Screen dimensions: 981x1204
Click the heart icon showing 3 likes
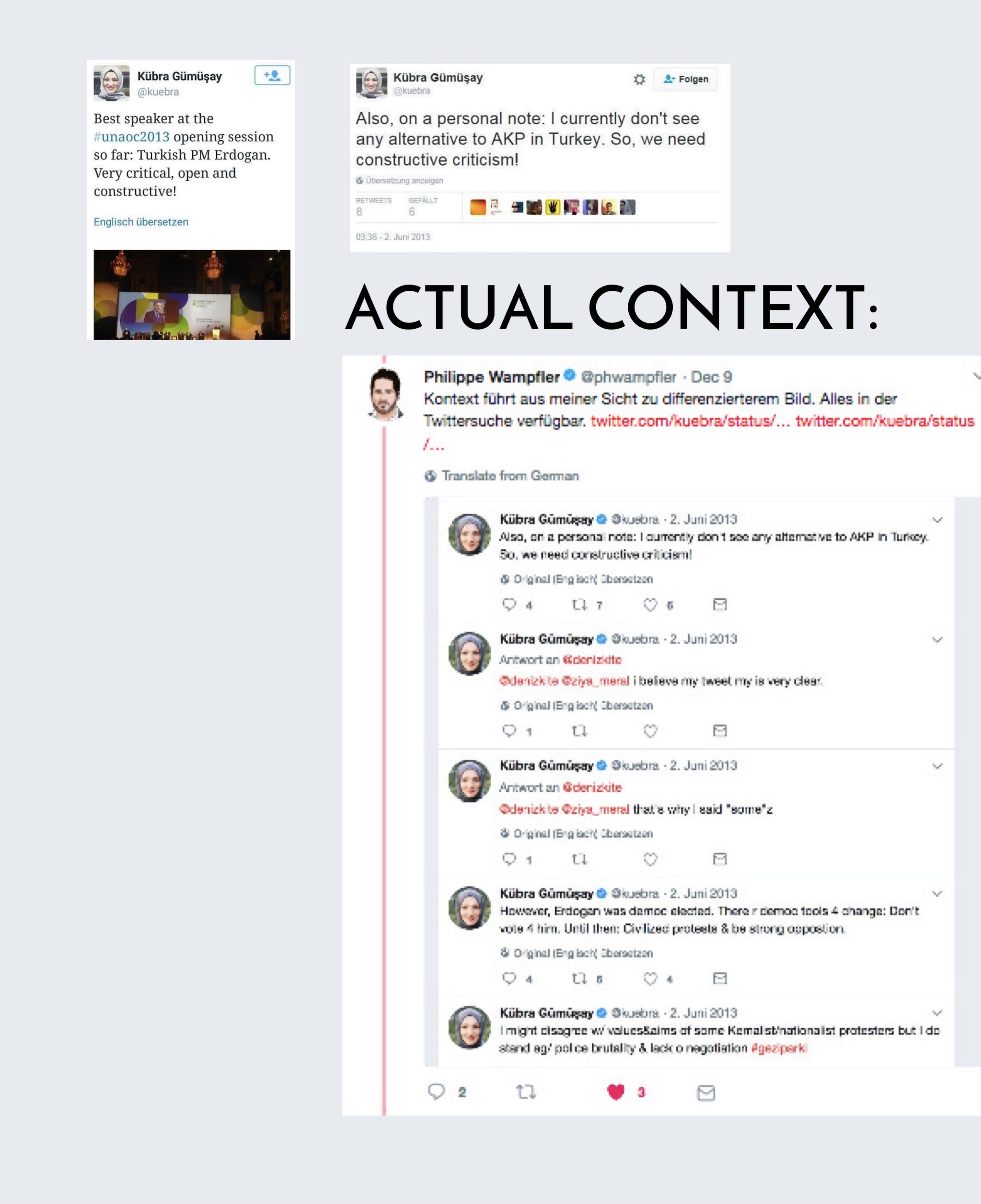615,1092
